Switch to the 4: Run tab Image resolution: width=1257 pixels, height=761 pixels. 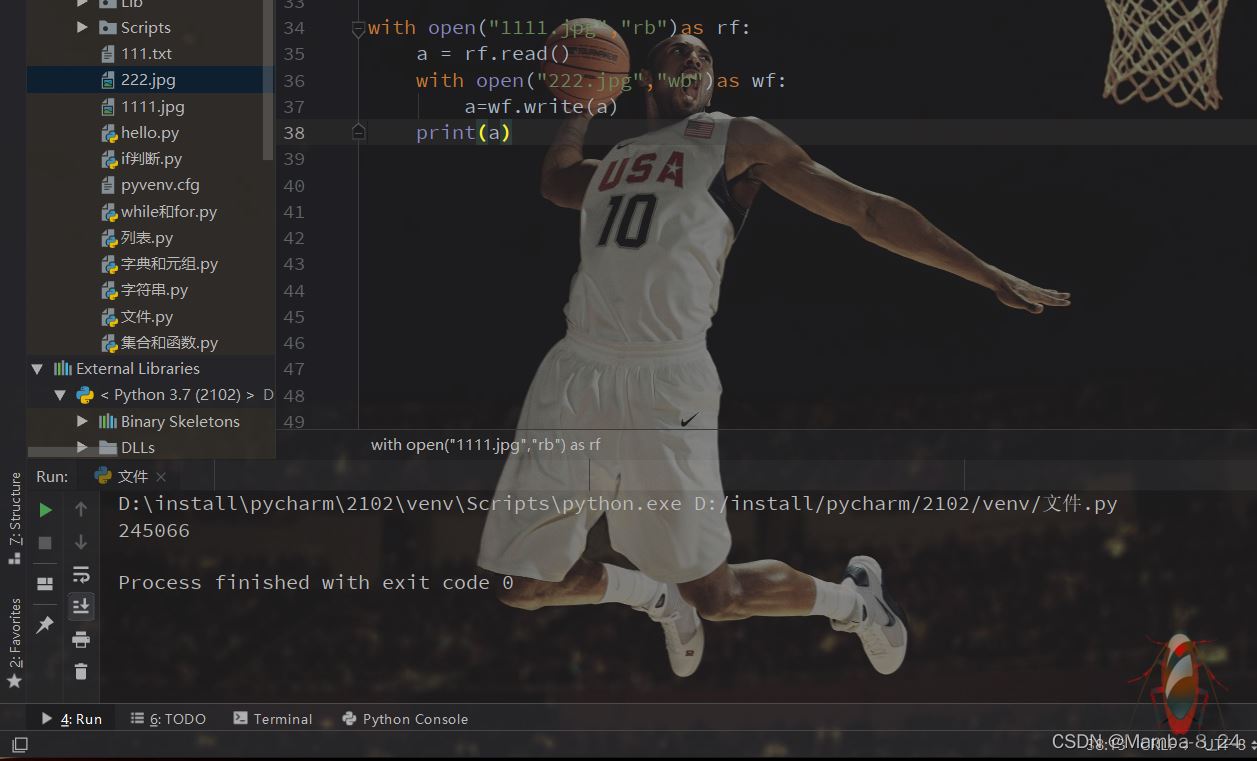point(71,718)
